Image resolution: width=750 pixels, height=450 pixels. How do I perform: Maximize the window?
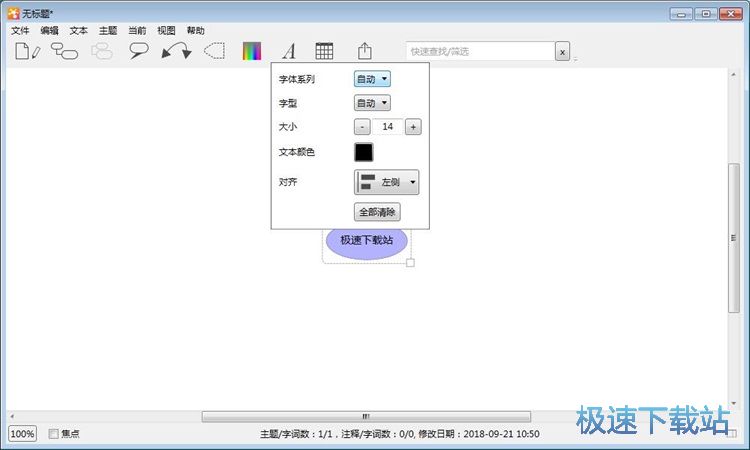coord(706,14)
